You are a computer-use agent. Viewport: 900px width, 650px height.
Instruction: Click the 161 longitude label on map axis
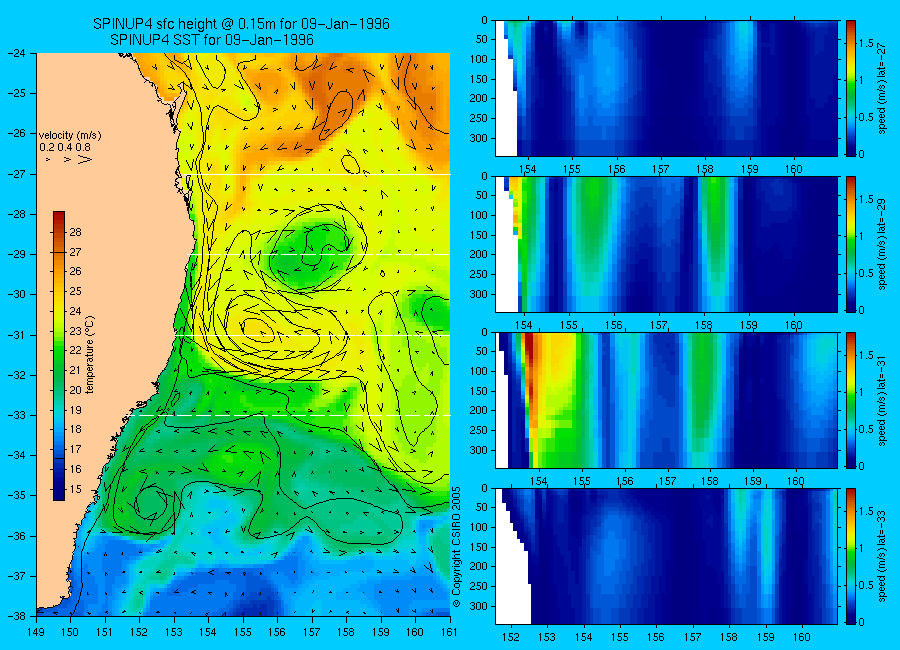click(449, 633)
